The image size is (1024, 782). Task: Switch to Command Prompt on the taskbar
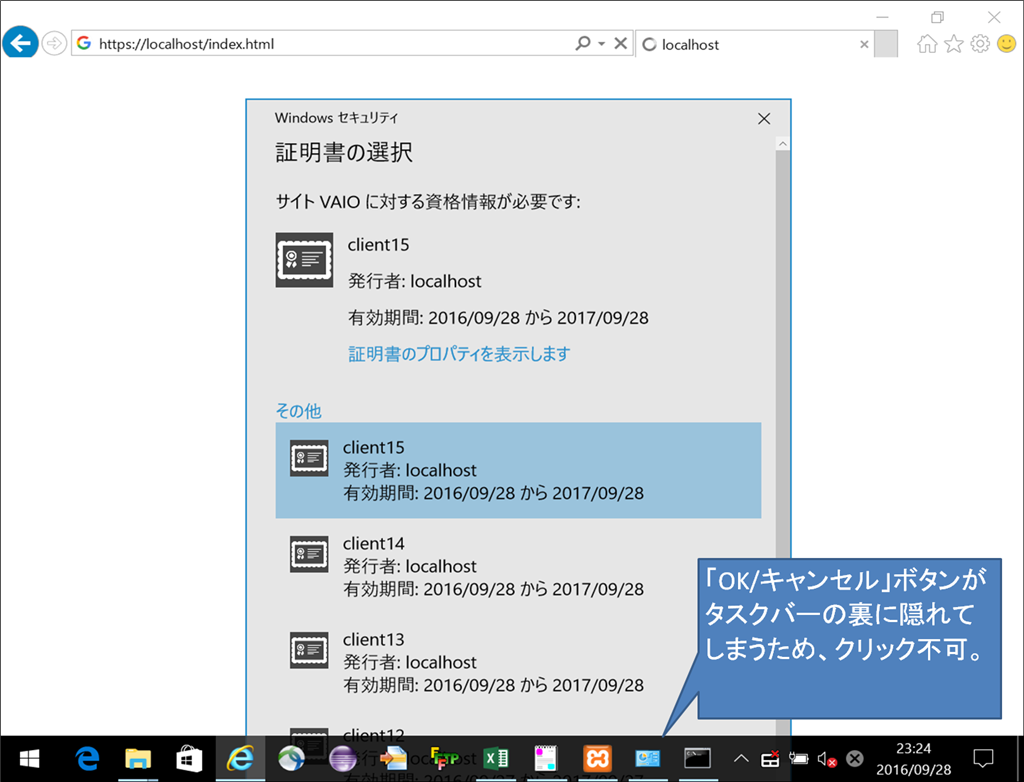697,758
